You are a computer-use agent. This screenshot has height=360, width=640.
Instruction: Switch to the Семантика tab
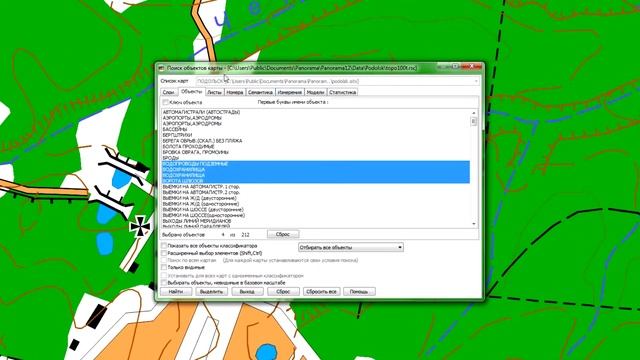260,92
